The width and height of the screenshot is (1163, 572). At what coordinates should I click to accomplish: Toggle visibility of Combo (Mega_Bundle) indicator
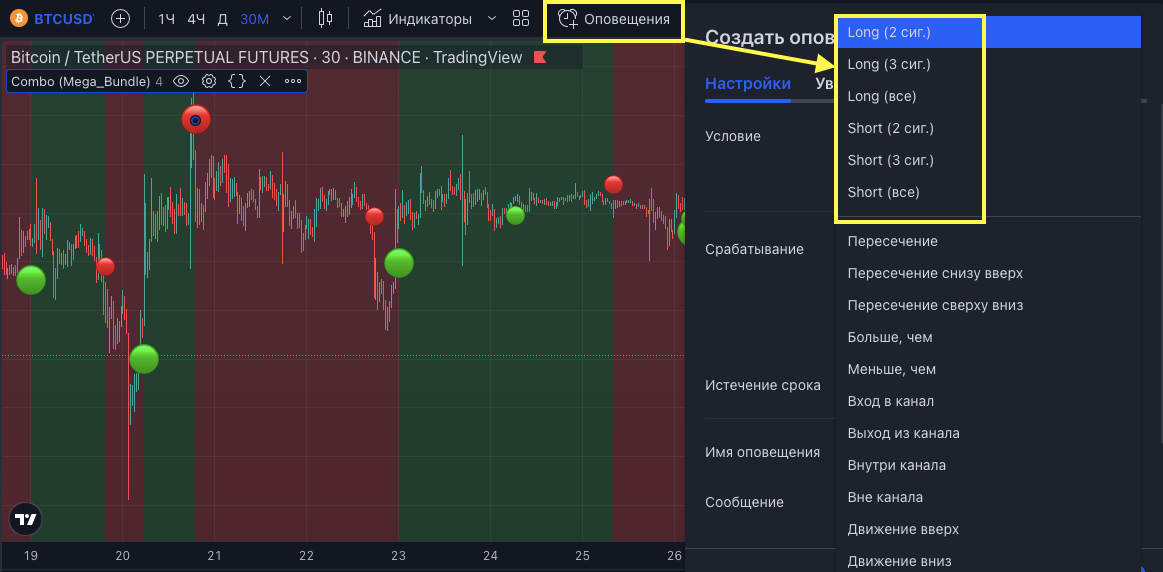[181, 81]
